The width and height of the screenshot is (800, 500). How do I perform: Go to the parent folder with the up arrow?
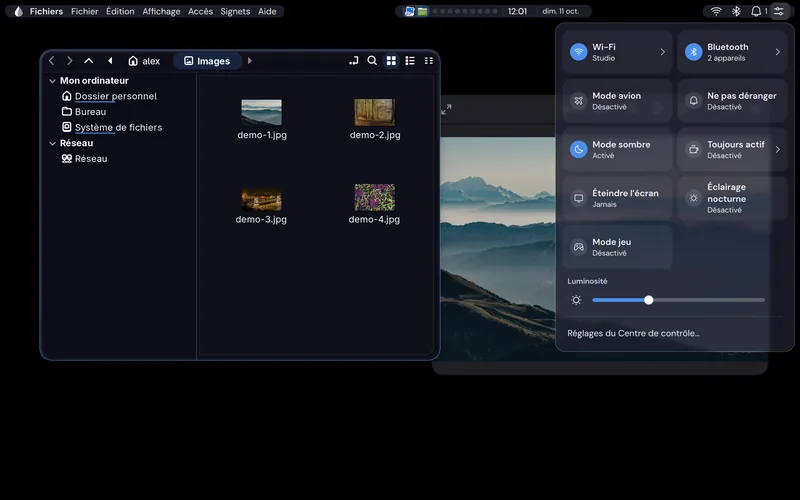point(88,61)
